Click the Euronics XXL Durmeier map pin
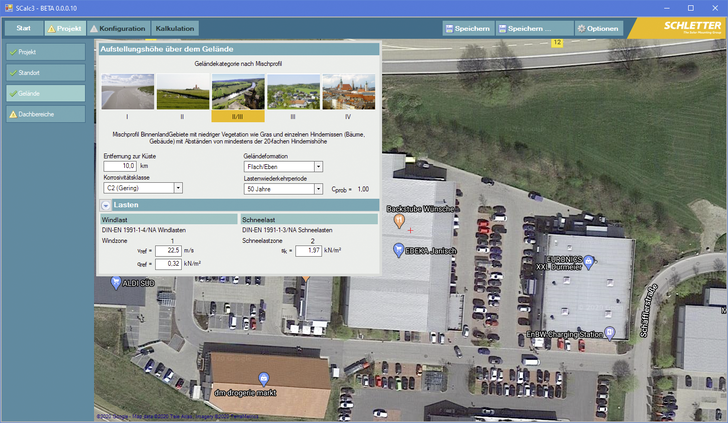Screen dimensions: 728x423 tap(590, 262)
